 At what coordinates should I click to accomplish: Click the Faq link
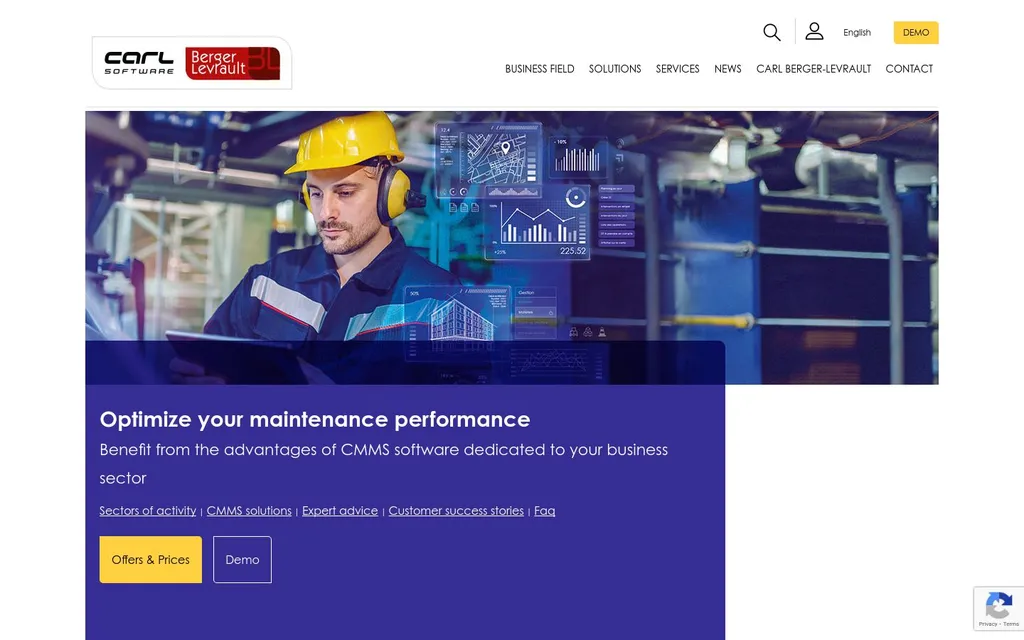(544, 511)
